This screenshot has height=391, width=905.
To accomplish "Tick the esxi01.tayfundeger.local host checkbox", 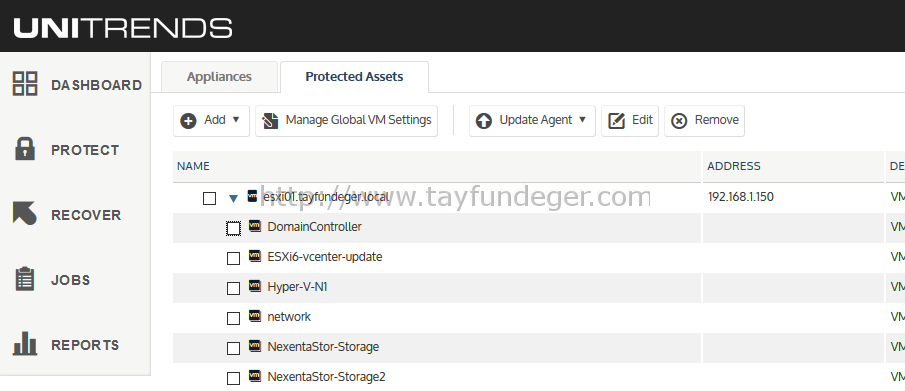I will pyautogui.click(x=210, y=198).
